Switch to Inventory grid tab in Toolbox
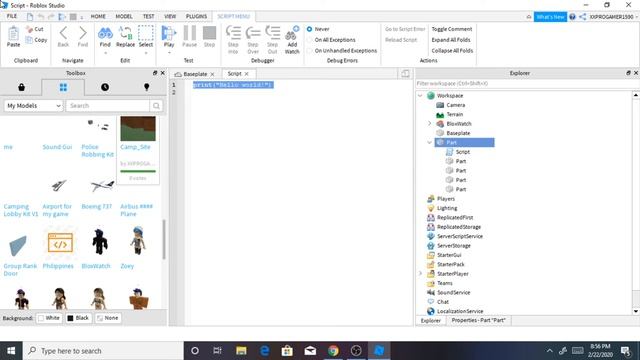This screenshot has width=640, height=360. tap(63, 87)
